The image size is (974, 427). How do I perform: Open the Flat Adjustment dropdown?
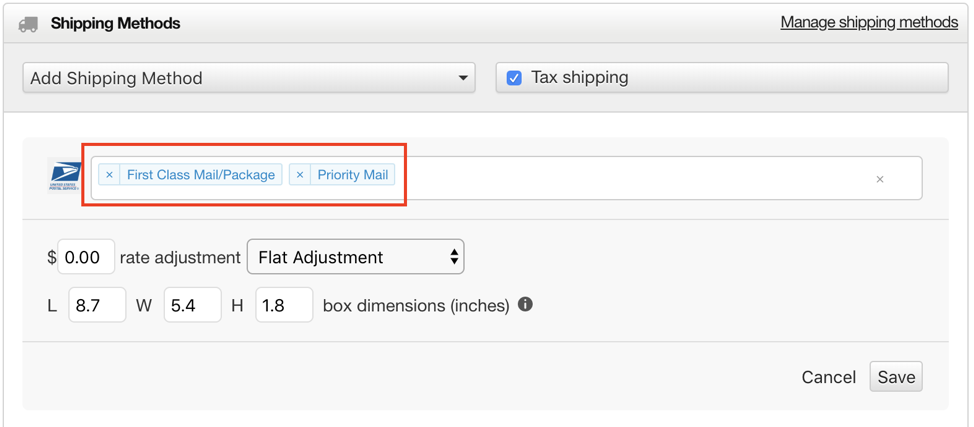tap(355, 257)
